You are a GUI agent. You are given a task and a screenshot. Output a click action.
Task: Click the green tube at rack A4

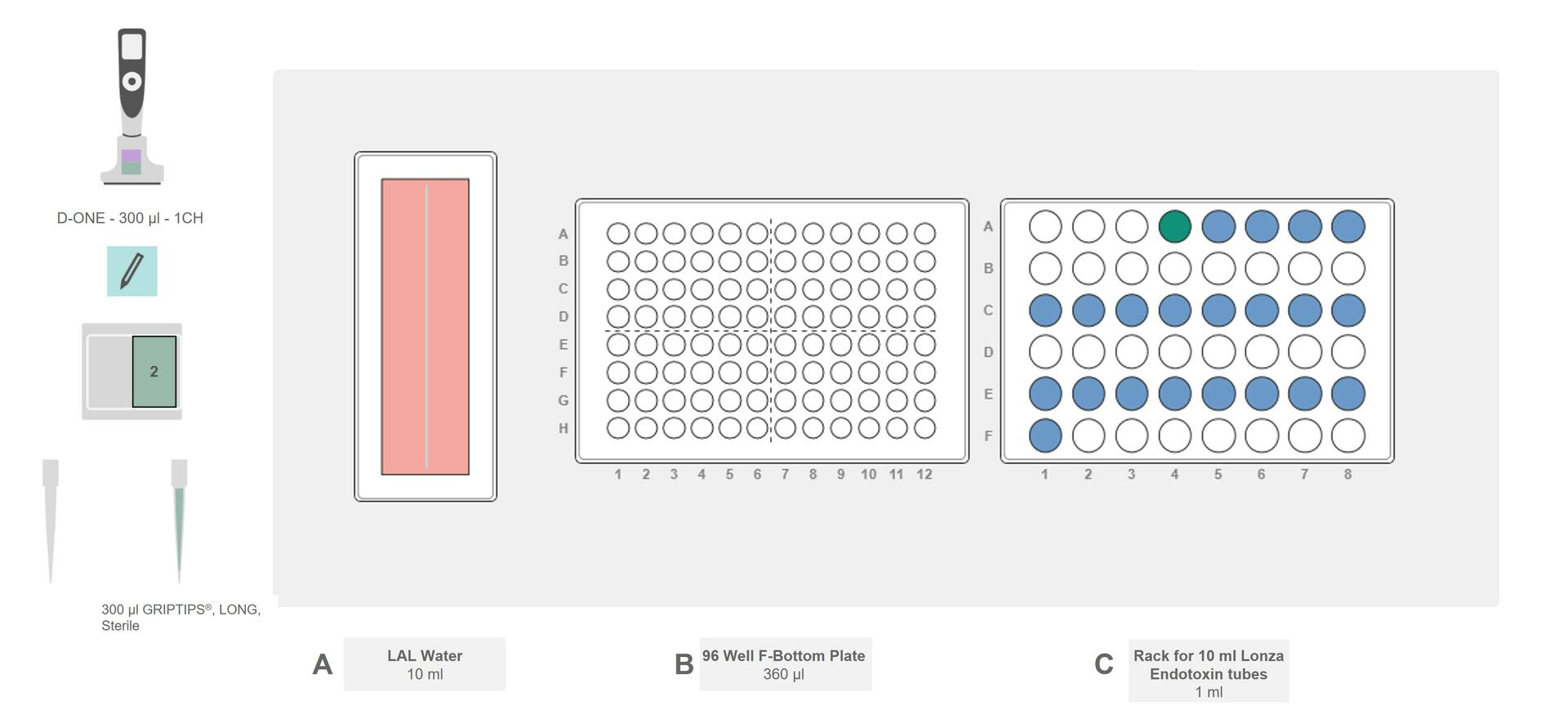(1174, 226)
